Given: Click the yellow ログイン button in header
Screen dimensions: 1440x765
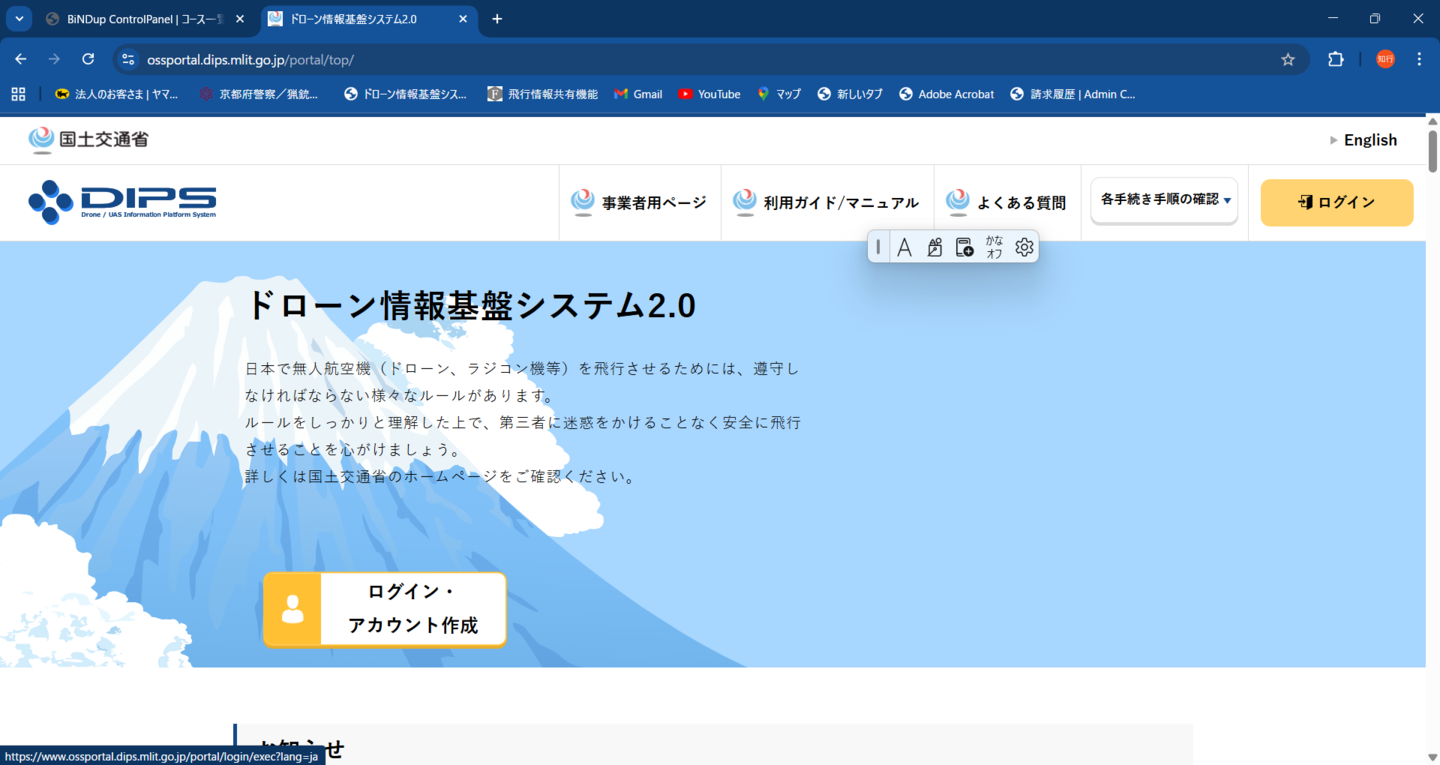Looking at the screenshot, I should 1336,203.
